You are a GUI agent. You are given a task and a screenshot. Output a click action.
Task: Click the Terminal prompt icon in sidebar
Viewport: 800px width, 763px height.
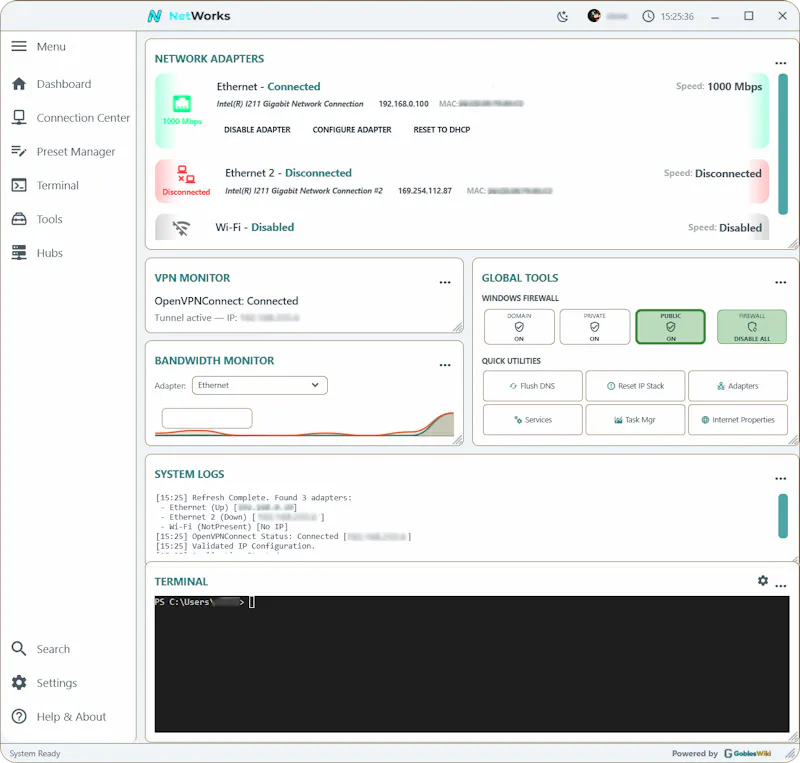(x=19, y=185)
